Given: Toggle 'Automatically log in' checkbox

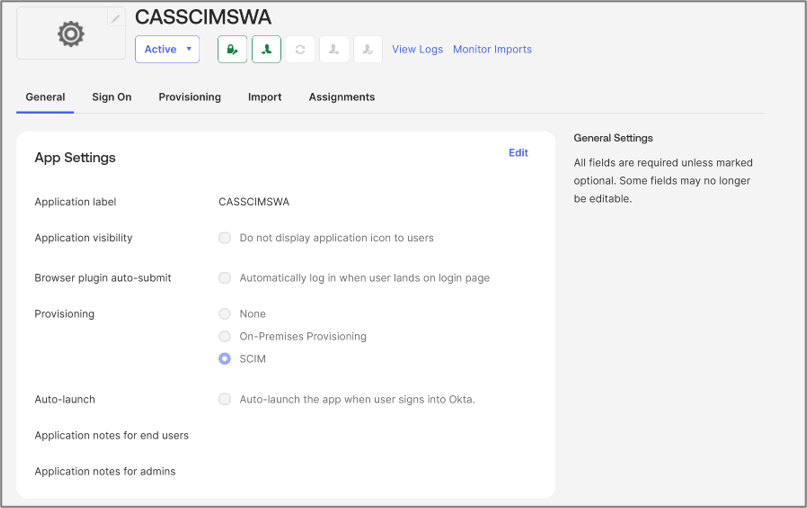Looking at the screenshot, I should tap(224, 278).
